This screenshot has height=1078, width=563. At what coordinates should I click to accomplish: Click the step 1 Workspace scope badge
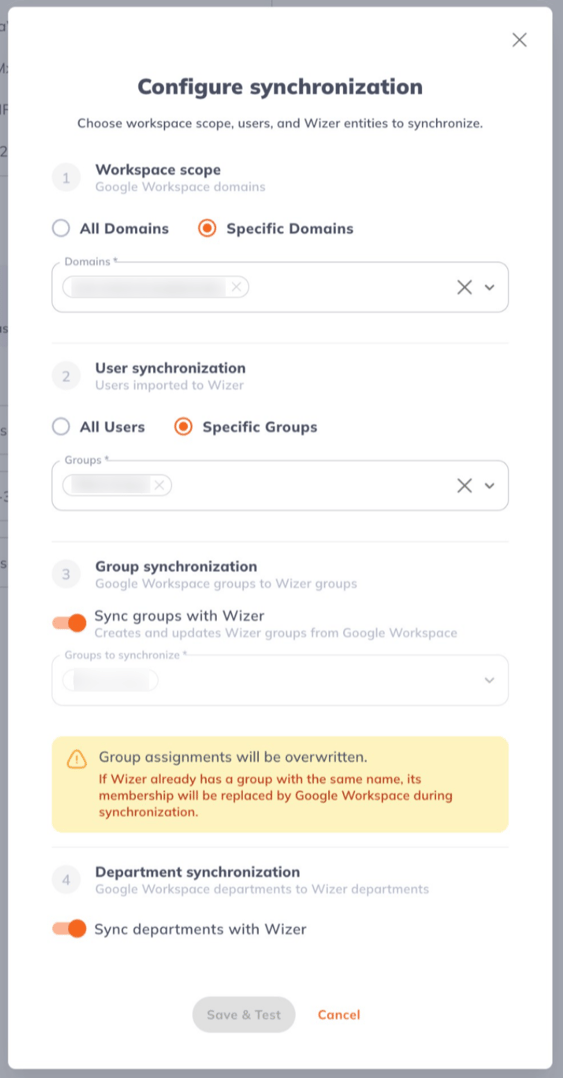pos(66,178)
